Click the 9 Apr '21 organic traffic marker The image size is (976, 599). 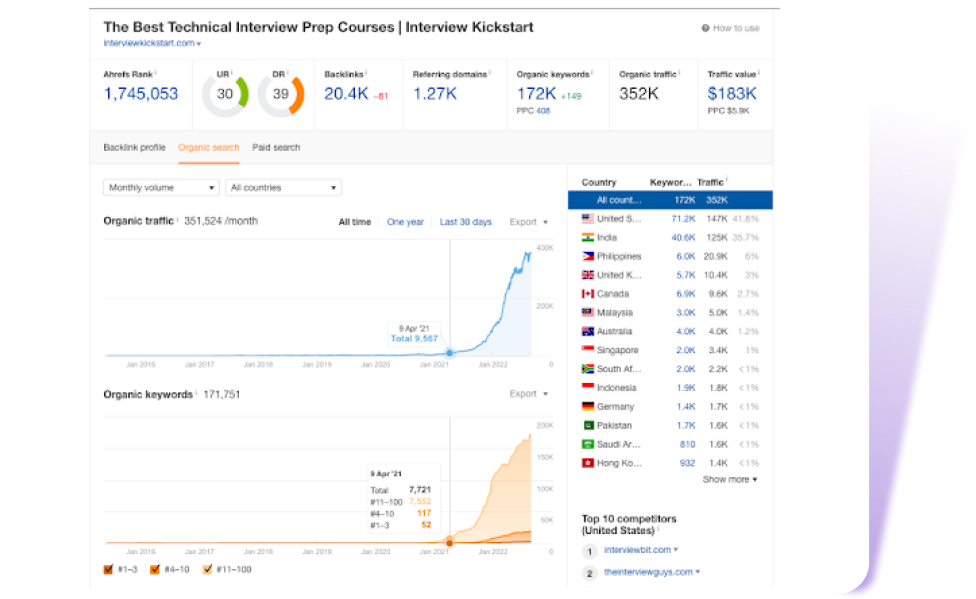(449, 352)
